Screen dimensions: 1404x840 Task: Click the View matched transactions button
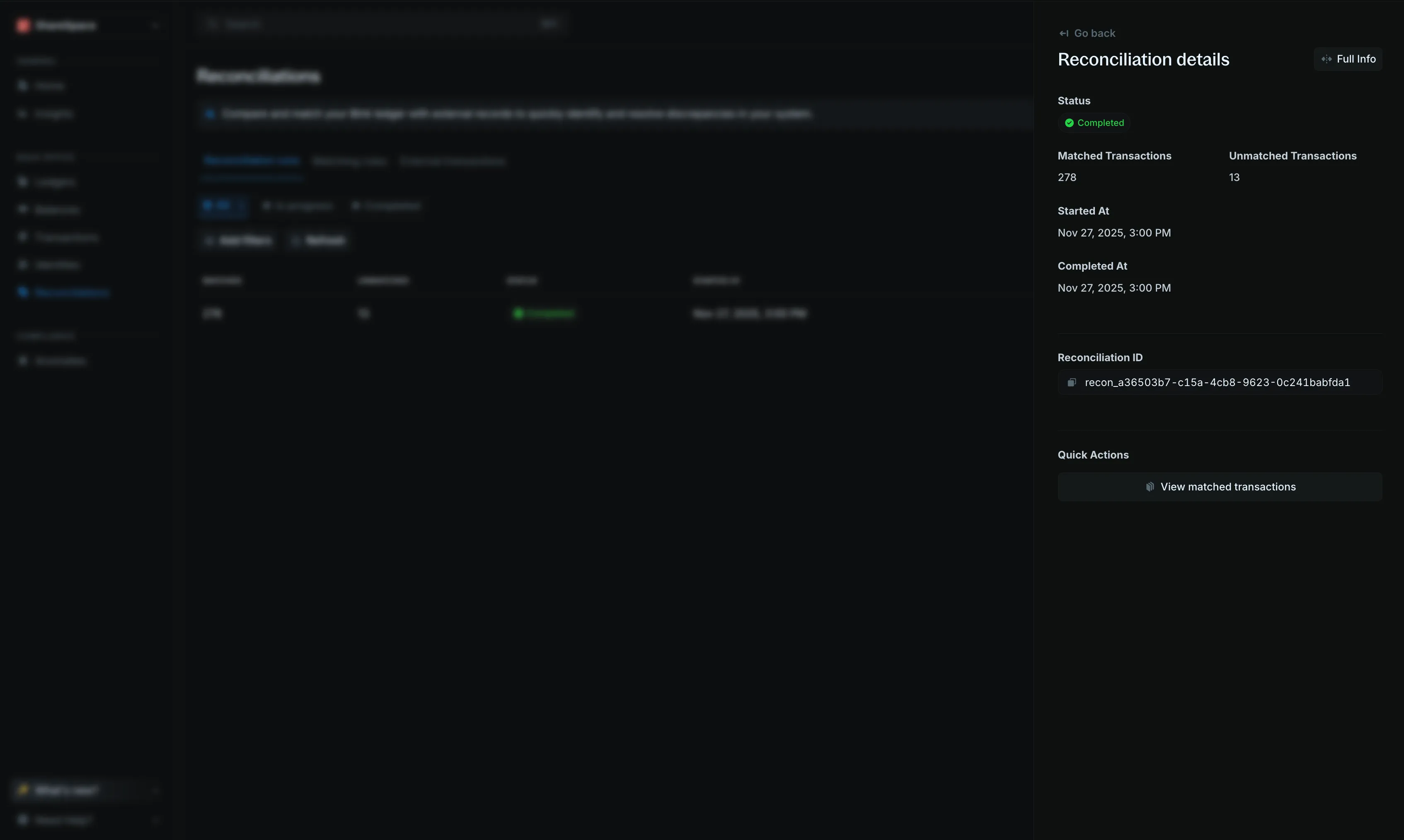pyautogui.click(x=1220, y=487)
